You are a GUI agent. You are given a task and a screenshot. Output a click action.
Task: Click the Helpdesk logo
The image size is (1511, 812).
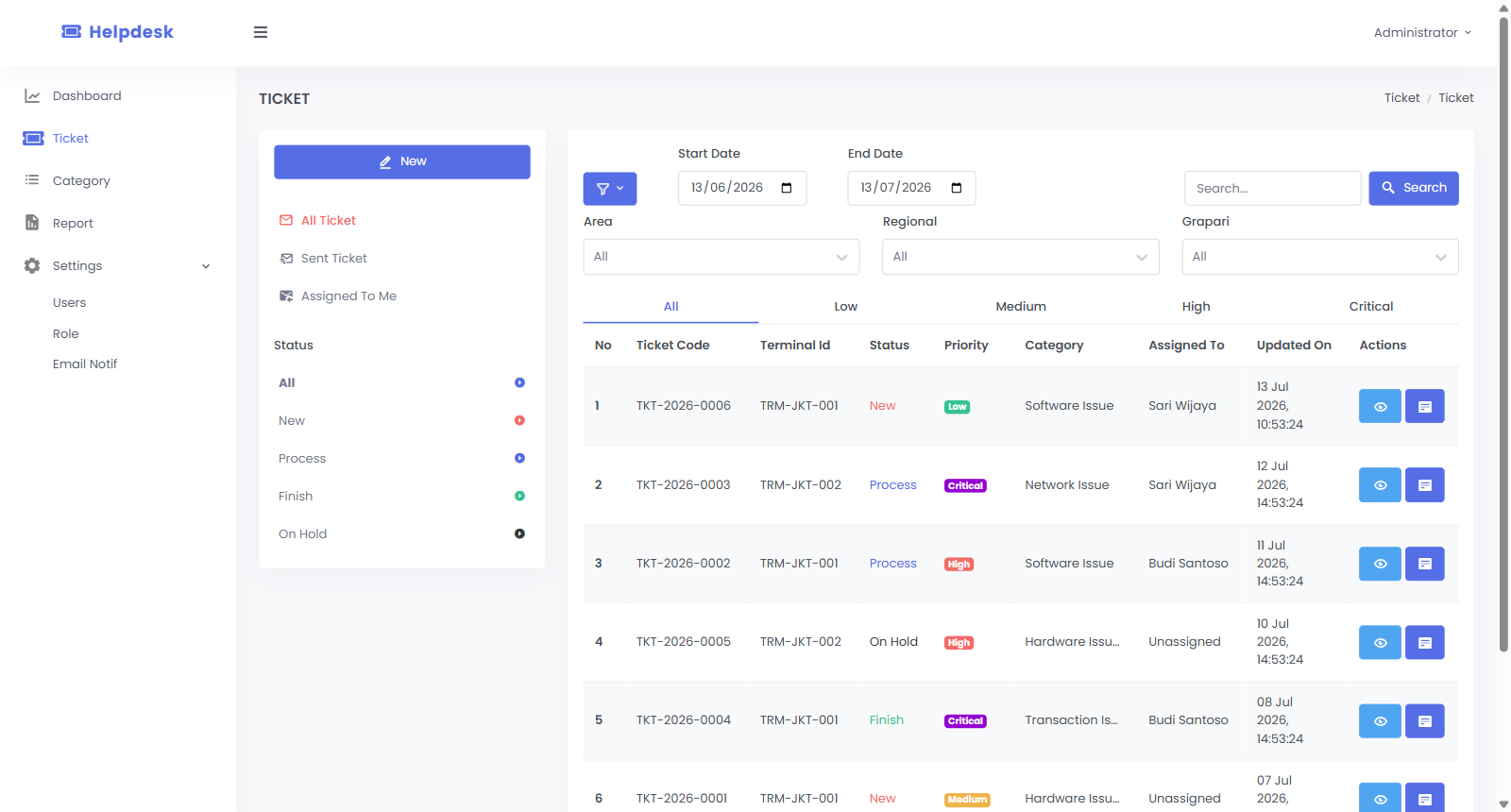pyautogui.click(x=118, y=32)
